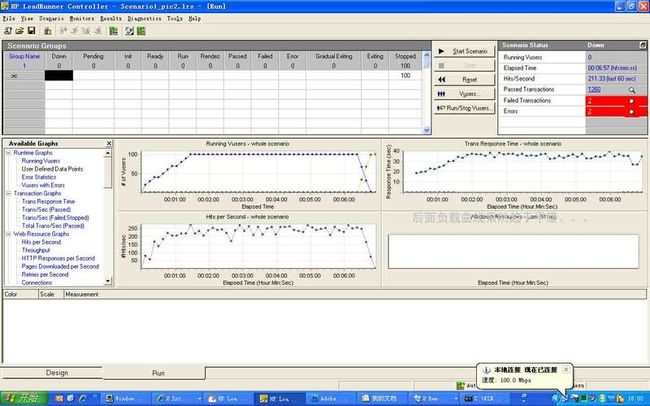
Task: Click Available Graphs scroll up arrow
Action: coord(108,153)
